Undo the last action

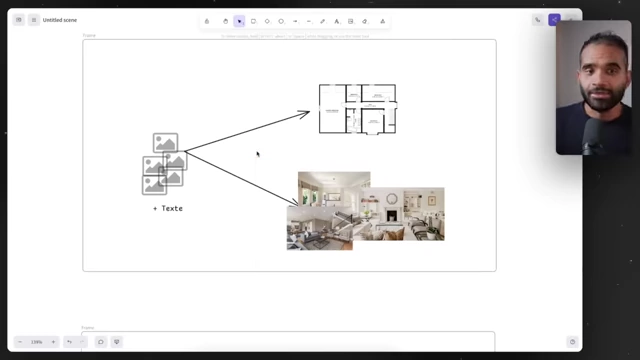coord(69,342)
